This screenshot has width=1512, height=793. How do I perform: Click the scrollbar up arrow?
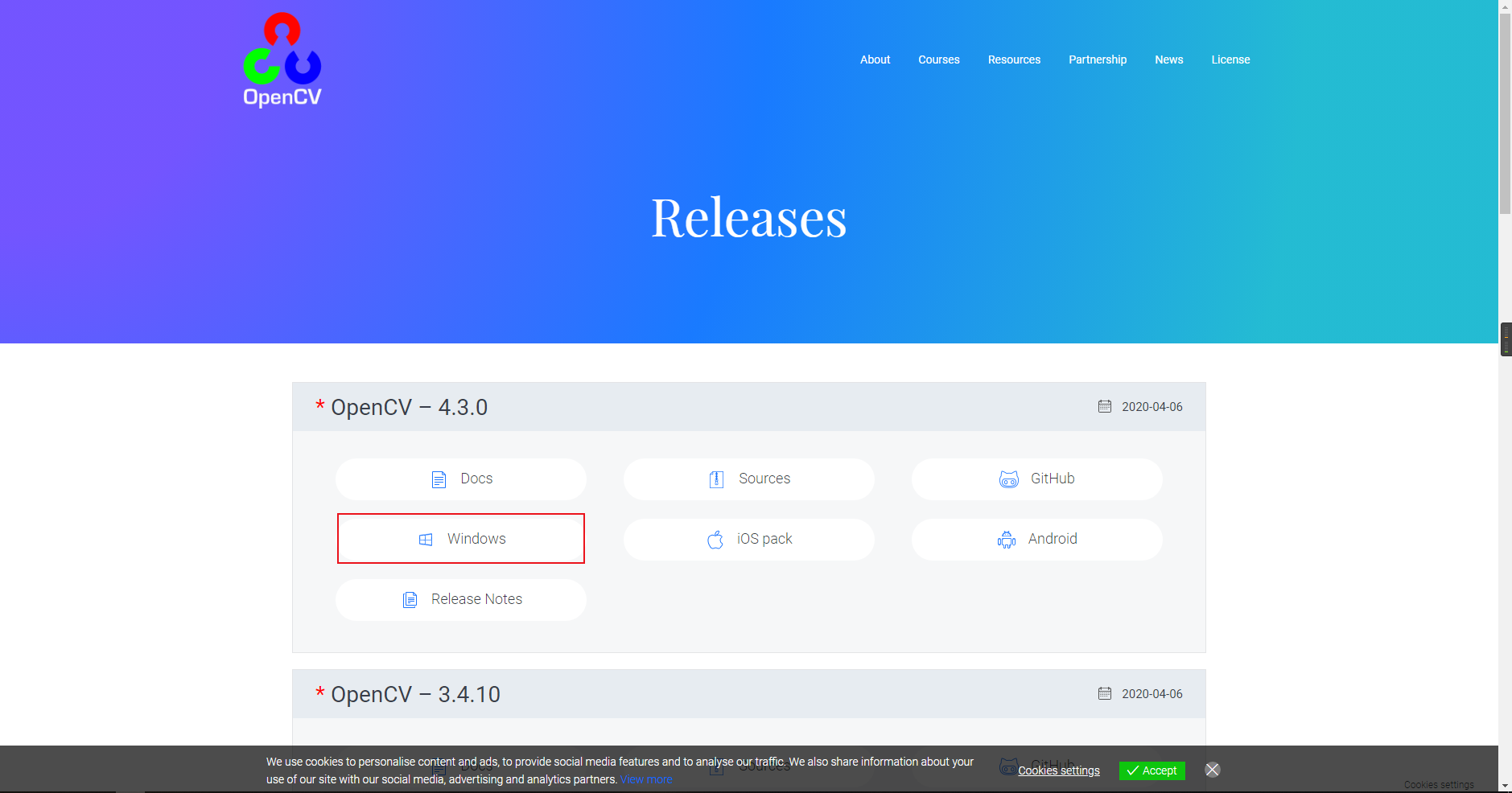[x=1505, y=6]
